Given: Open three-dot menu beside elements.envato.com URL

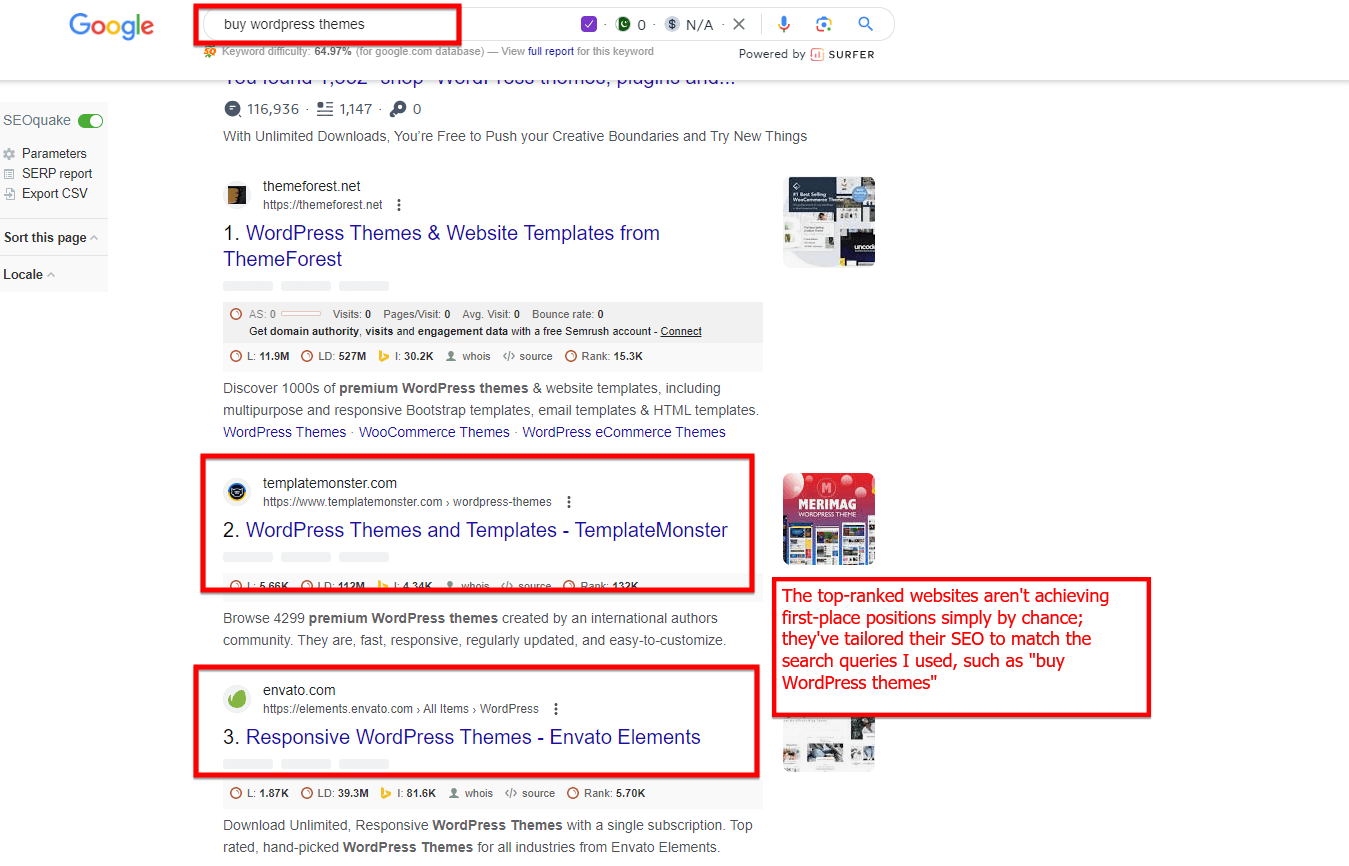Looking at the screenshot, I should point(556,709).
